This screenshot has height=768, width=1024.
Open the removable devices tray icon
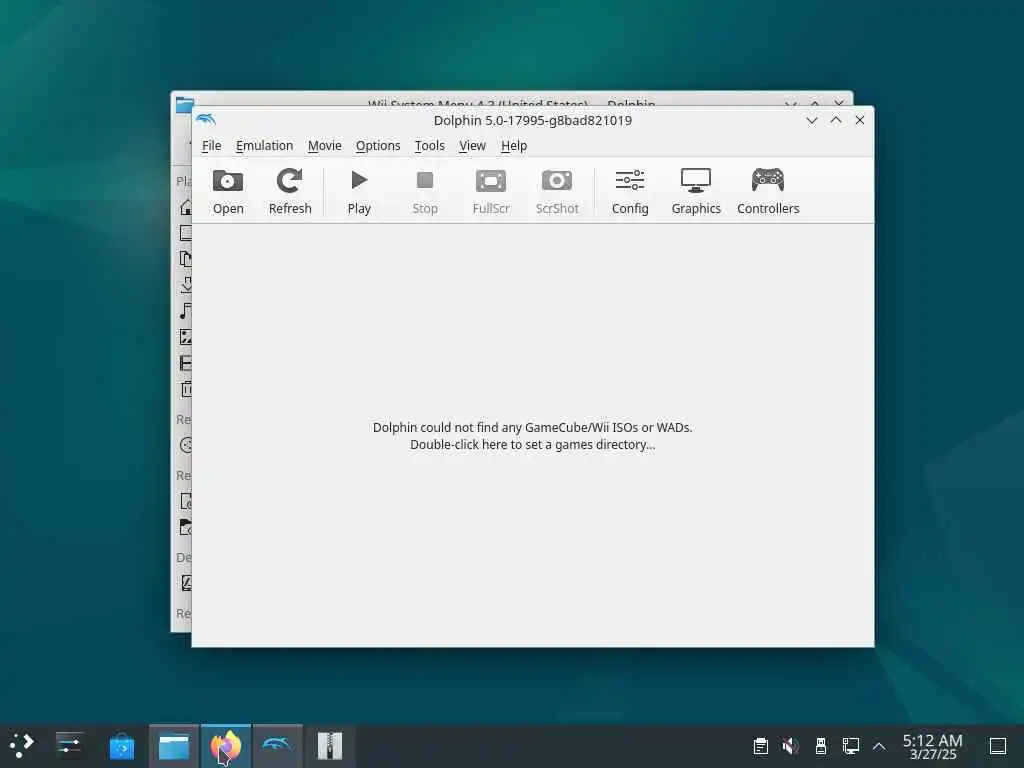[821, 746]
